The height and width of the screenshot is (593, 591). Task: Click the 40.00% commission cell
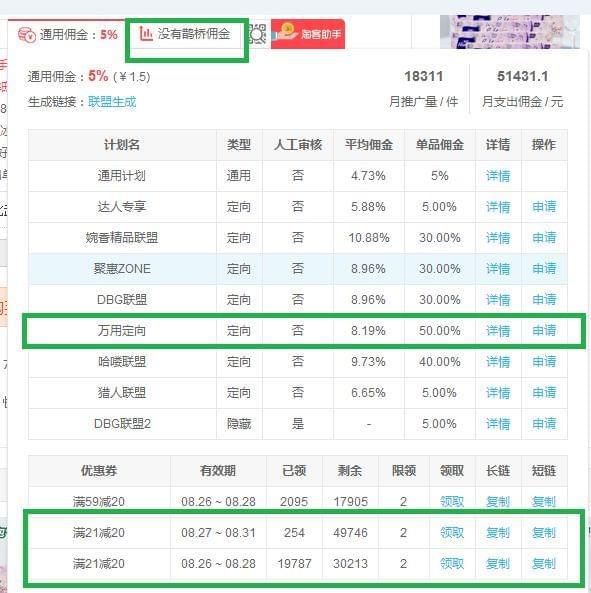(440, 362)
